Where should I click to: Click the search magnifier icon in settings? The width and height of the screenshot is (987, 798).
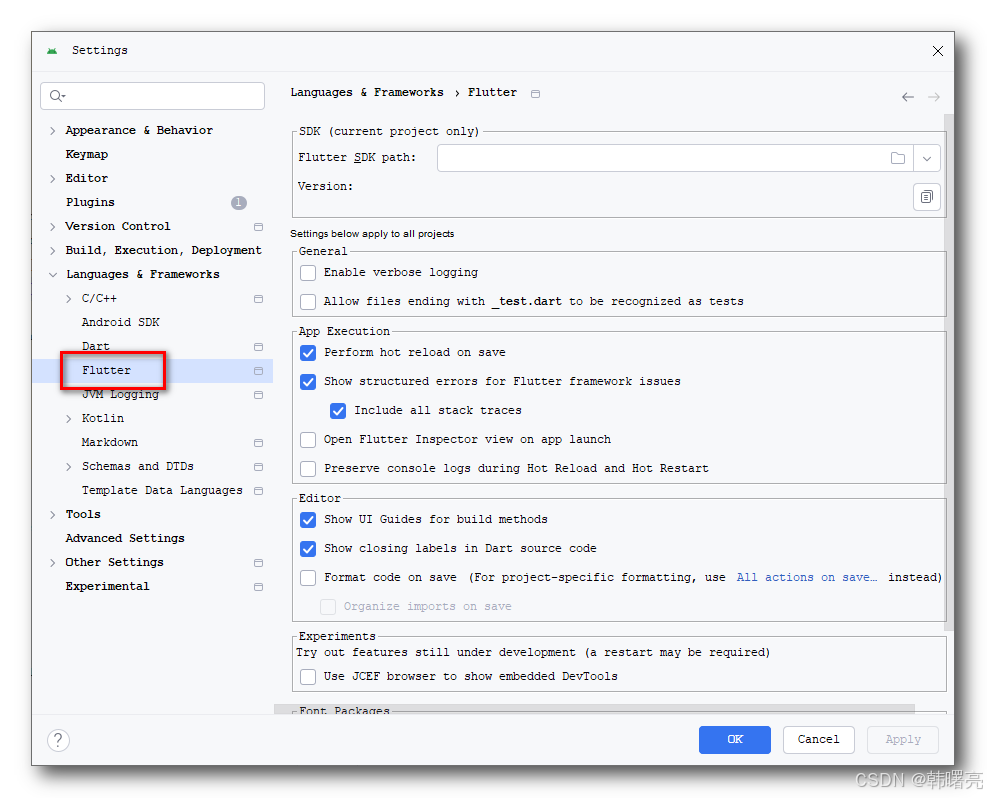tap(57, 96)
